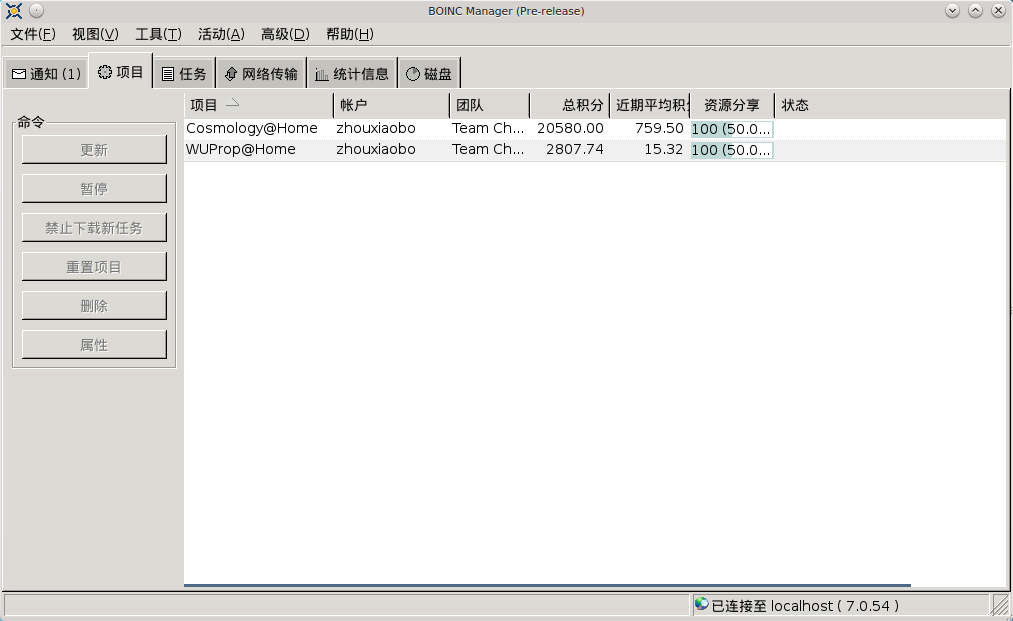
Task: Click the envelope icon on the 通知 tab
Action: tap(19, 74)
